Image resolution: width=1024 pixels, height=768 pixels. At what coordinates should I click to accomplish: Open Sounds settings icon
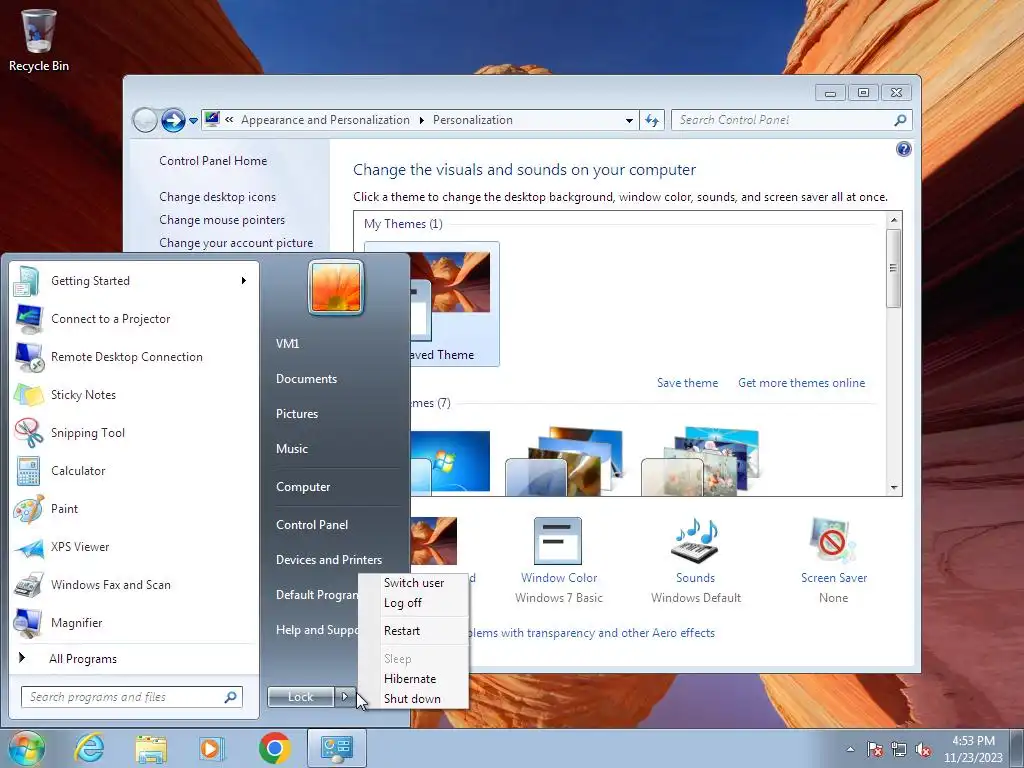point(695,540)
